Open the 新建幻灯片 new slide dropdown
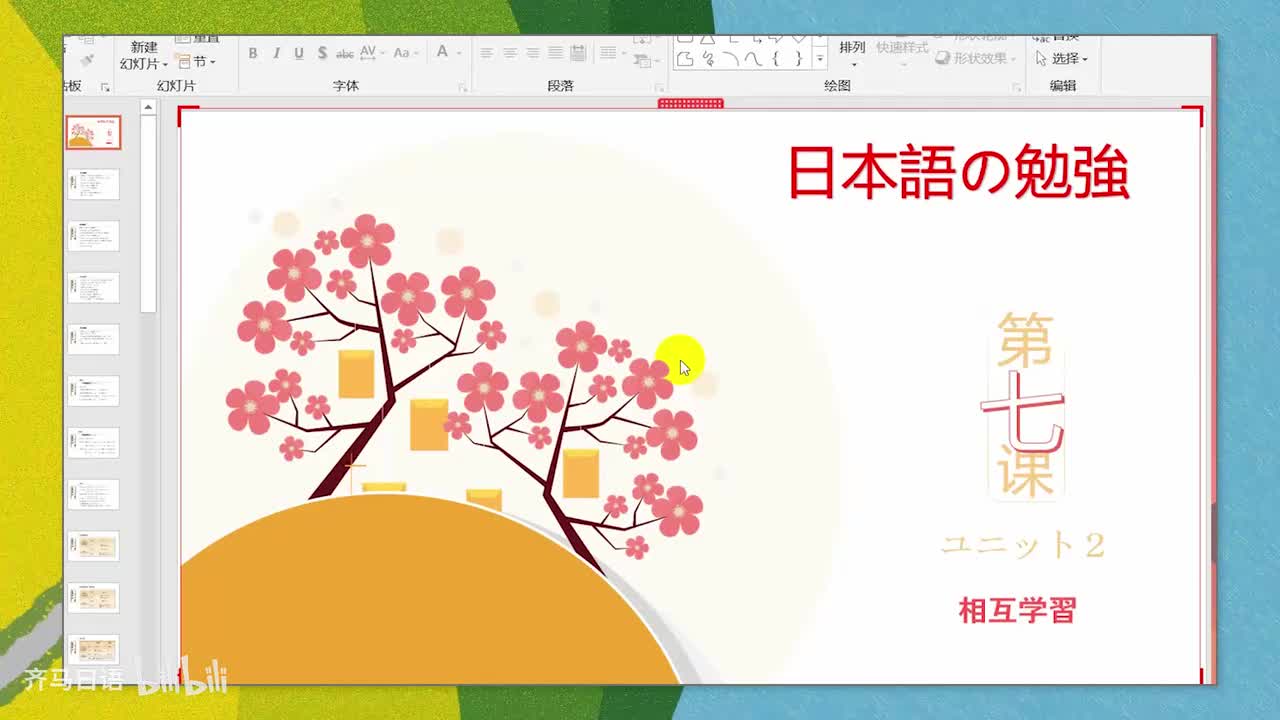The width and height of the screenshot is (1280, 720). (x=144, y=56)
